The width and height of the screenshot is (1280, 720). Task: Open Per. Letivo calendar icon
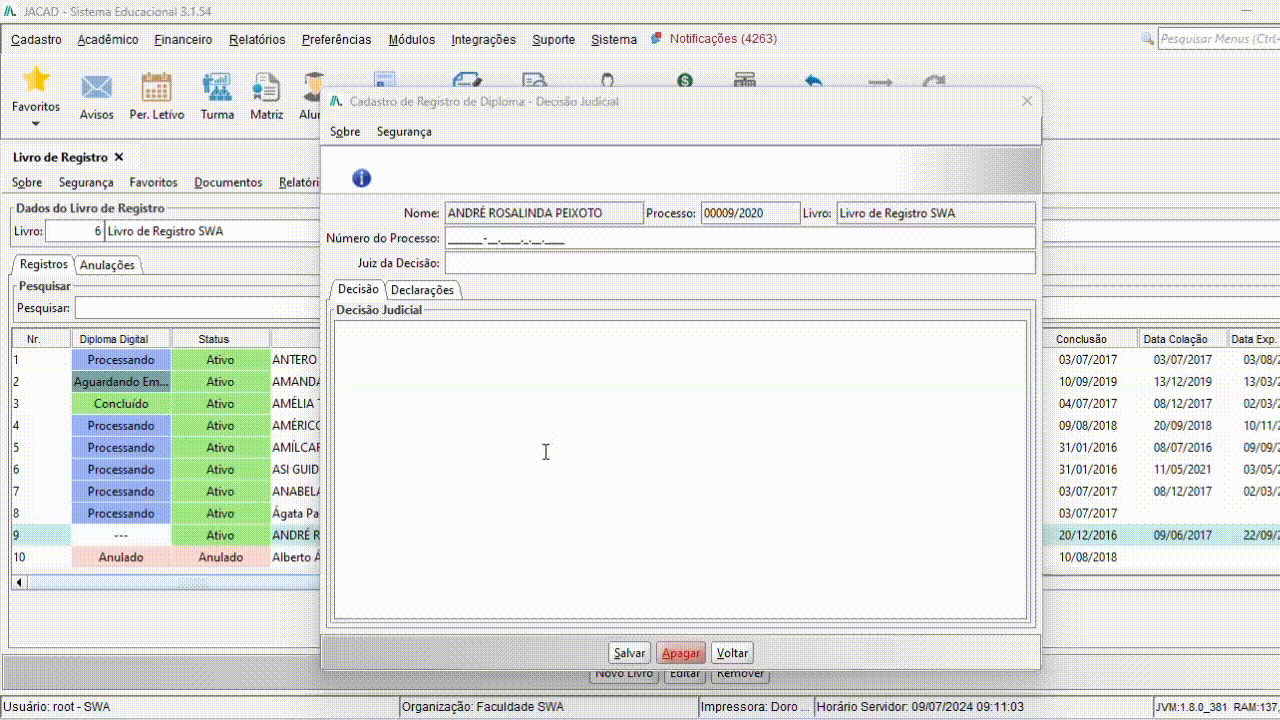[x=157, y=88]
